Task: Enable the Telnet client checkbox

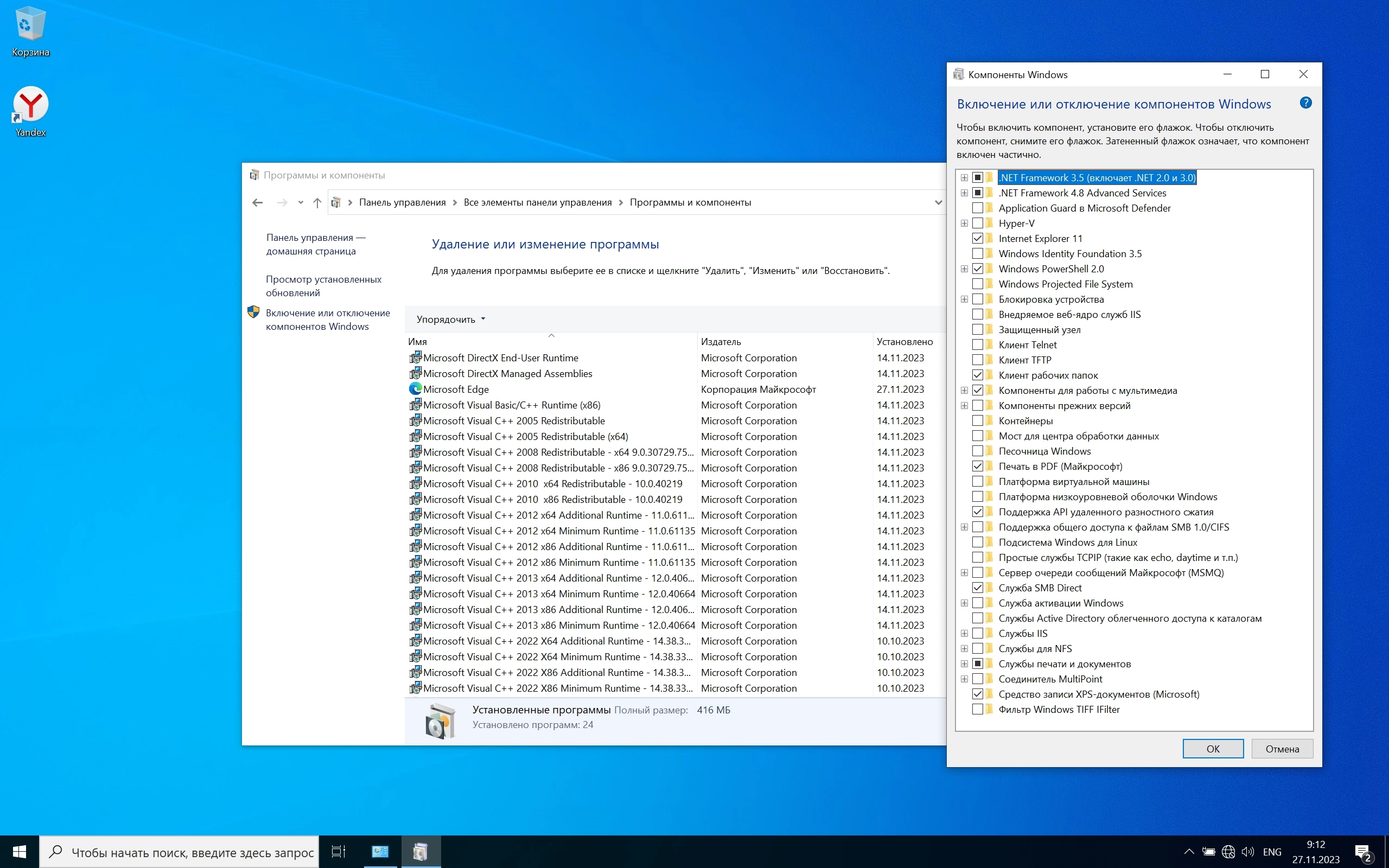Action: pos(978,344)
